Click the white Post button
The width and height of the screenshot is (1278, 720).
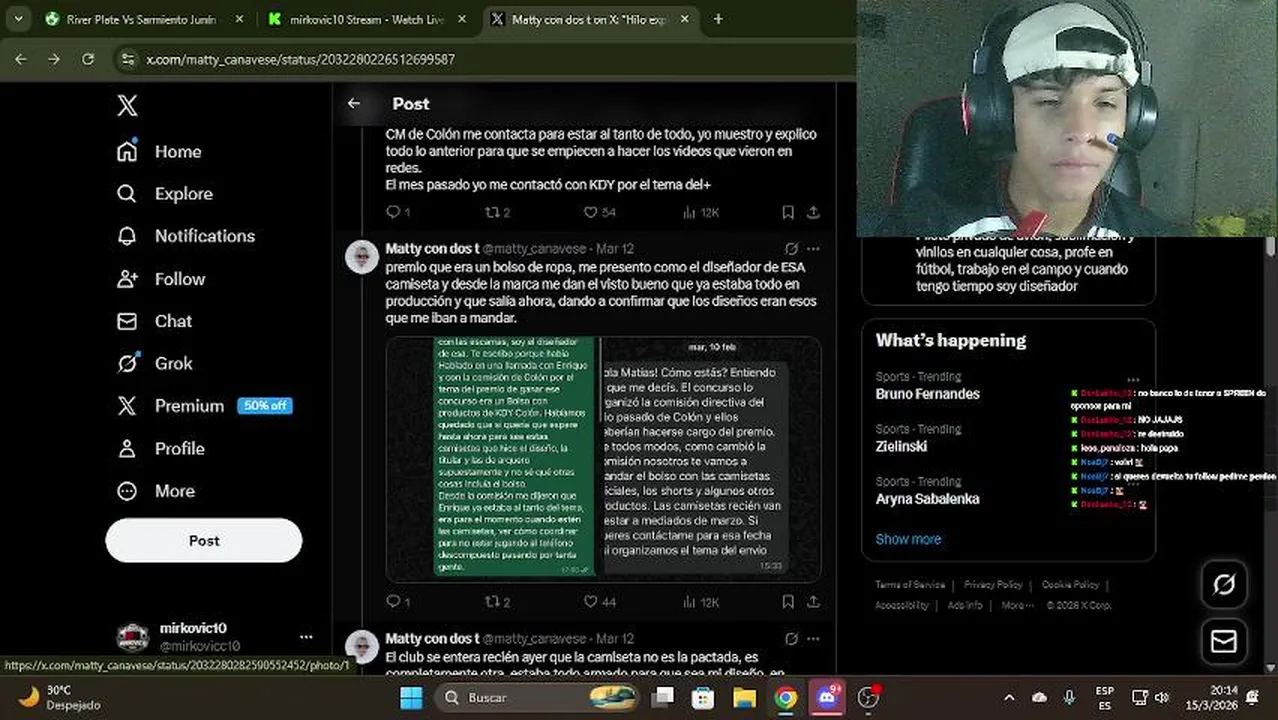click(204, 540)
